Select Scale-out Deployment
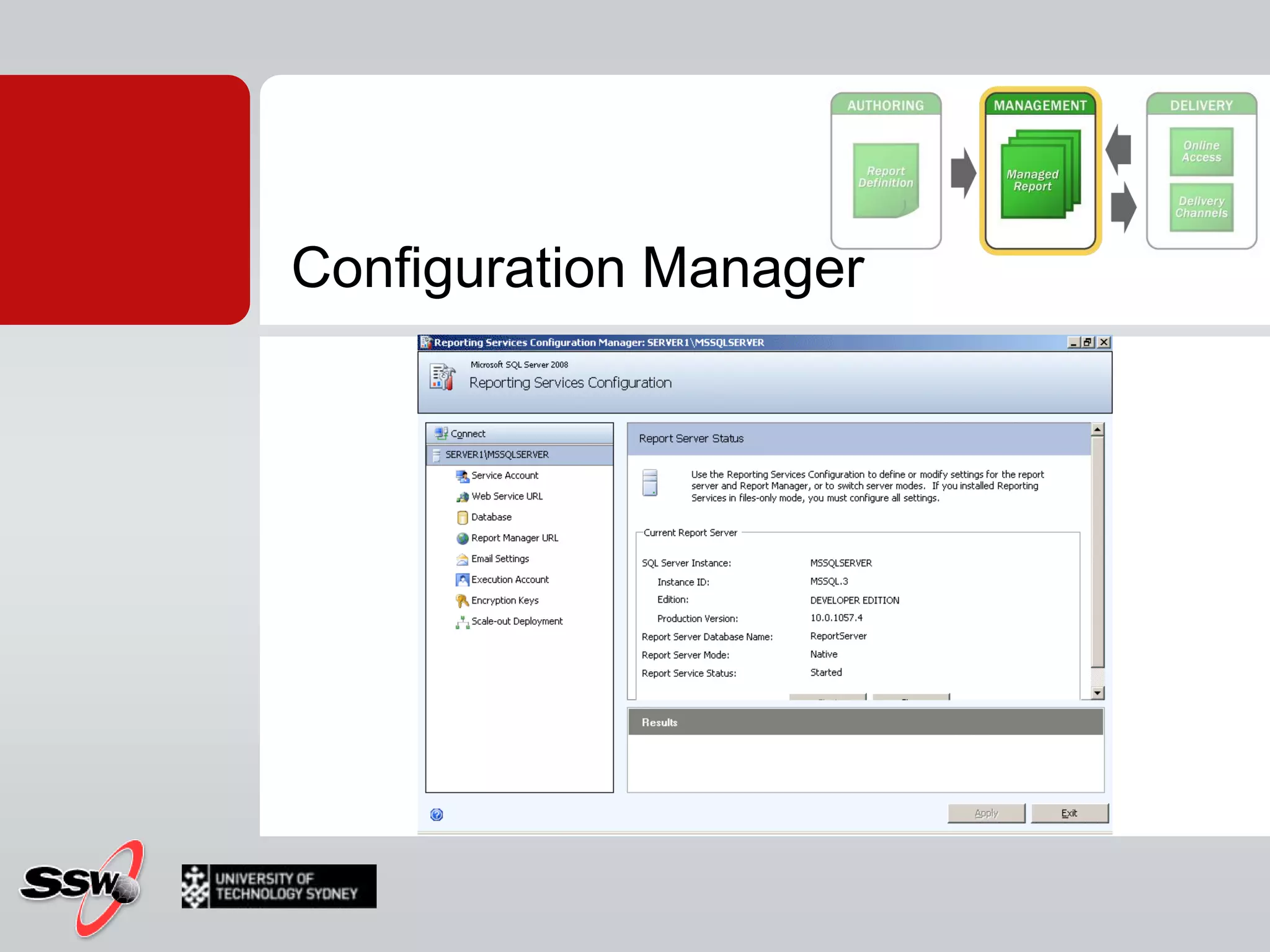The width and height of the screenshot is (1270, 952). [517, 622]
